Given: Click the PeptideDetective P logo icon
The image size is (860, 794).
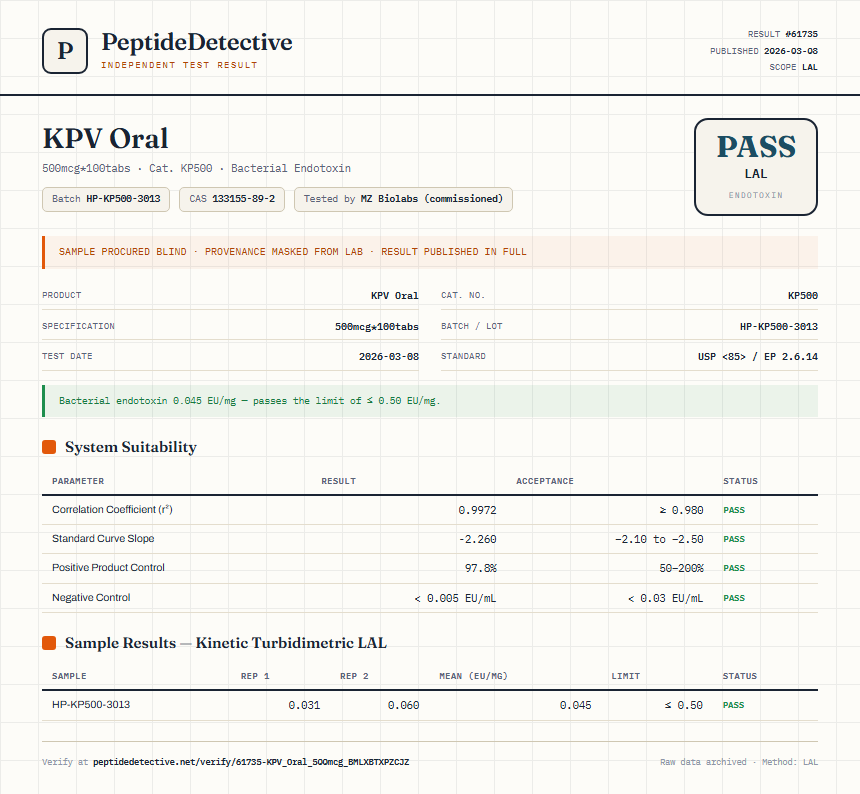Looking at the screenshot, I should point(65,51).
